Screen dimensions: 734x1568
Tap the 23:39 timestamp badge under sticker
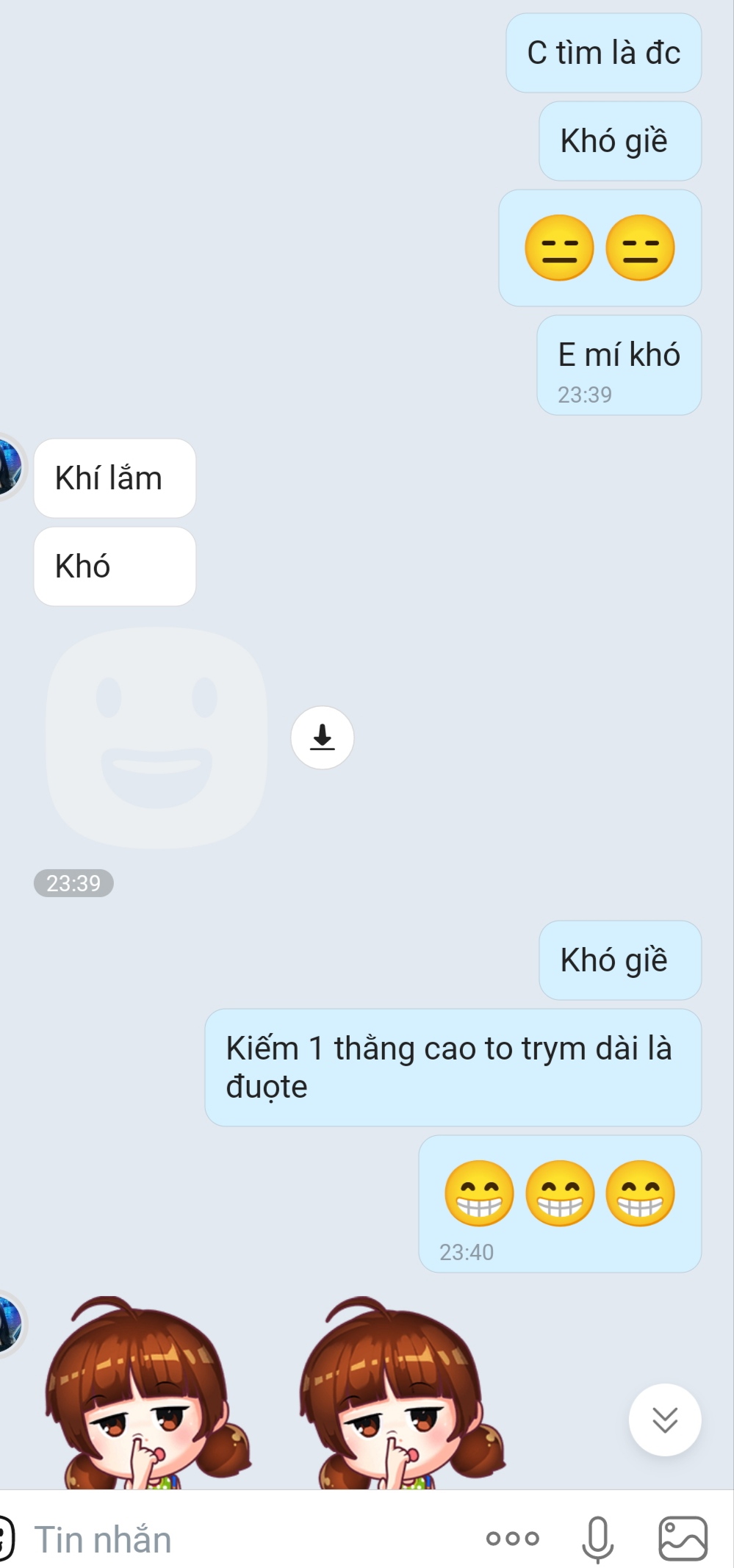tap(73, 883)
